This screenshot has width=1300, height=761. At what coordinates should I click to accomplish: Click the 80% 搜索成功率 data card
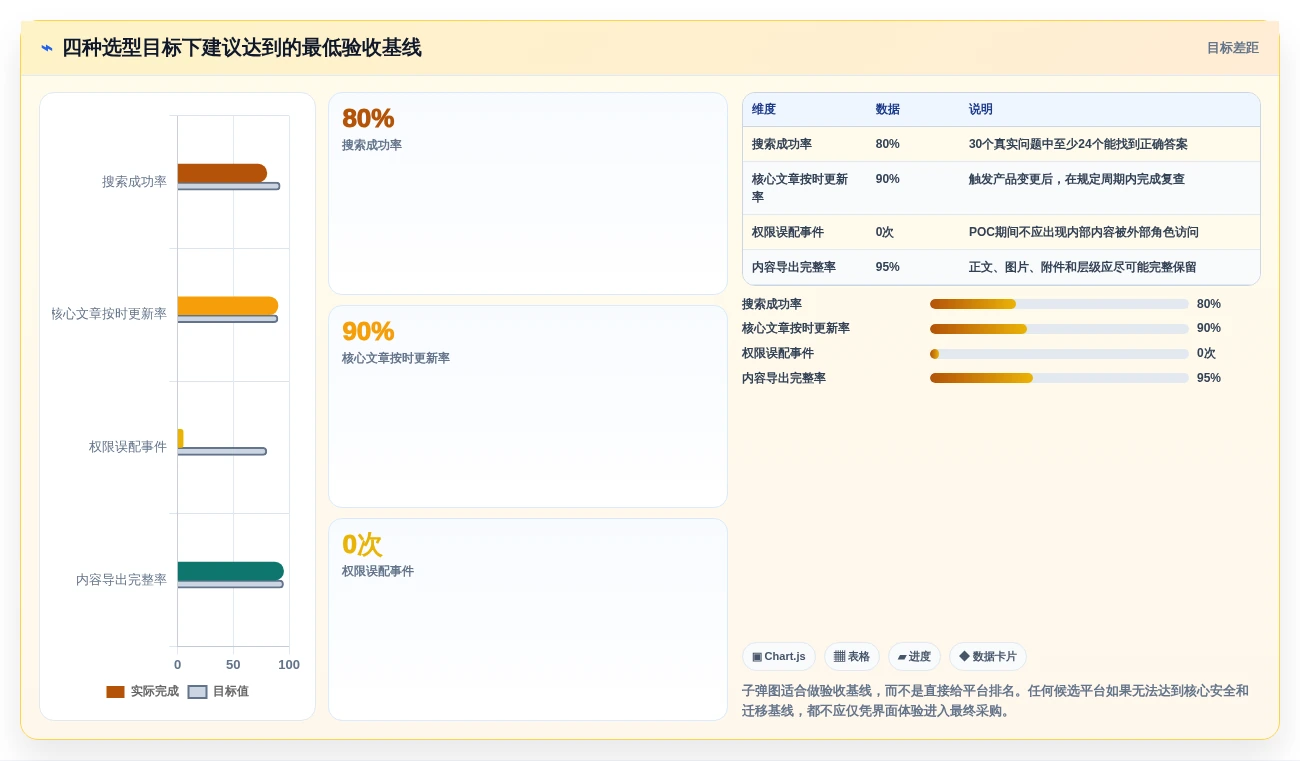click(528, 194)
